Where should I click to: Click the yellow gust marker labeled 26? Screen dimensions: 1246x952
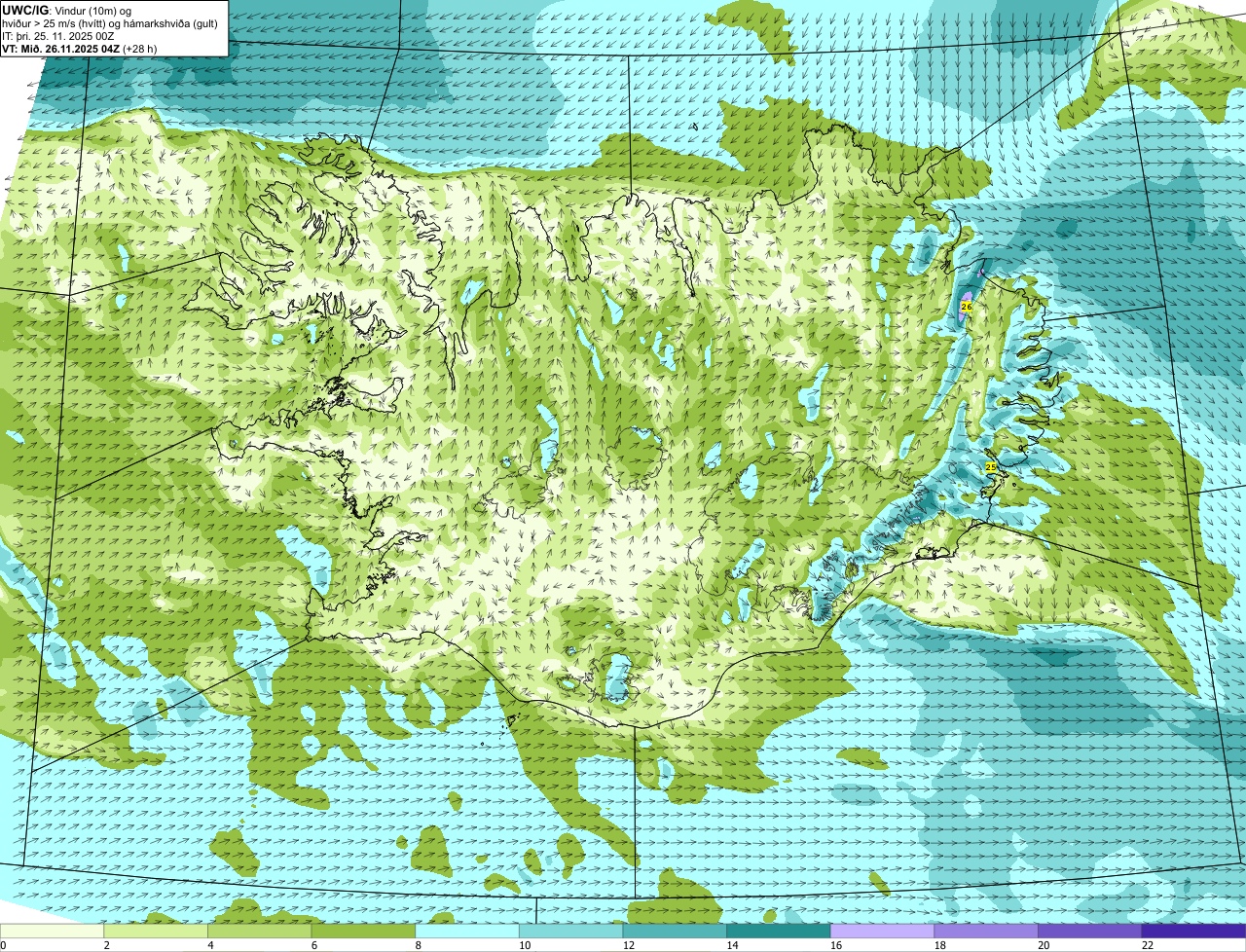coord(966,306)
